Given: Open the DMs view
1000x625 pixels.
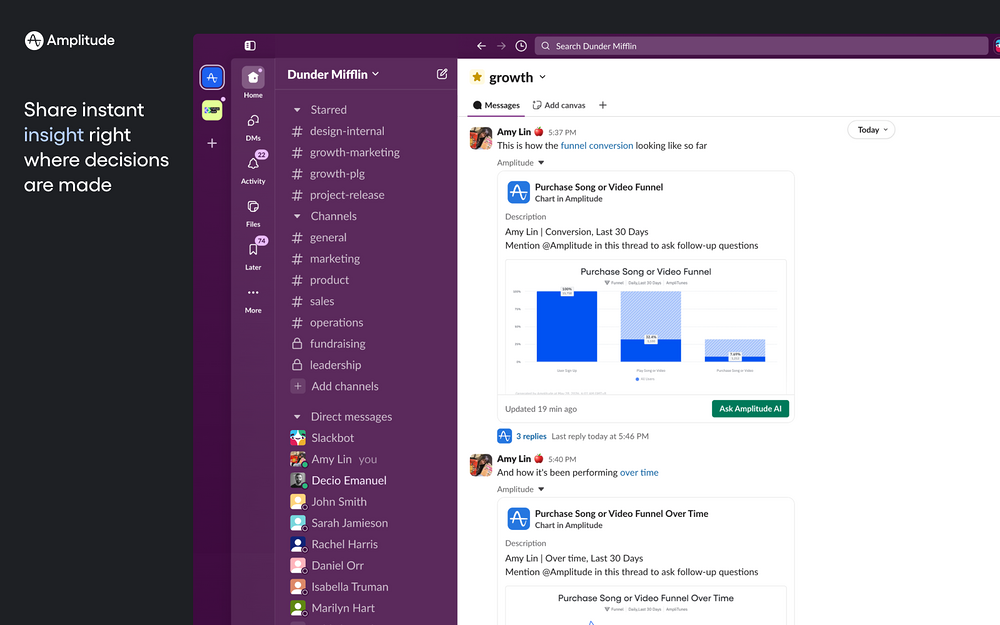Looking at the screenshot, I should point(253,127).
